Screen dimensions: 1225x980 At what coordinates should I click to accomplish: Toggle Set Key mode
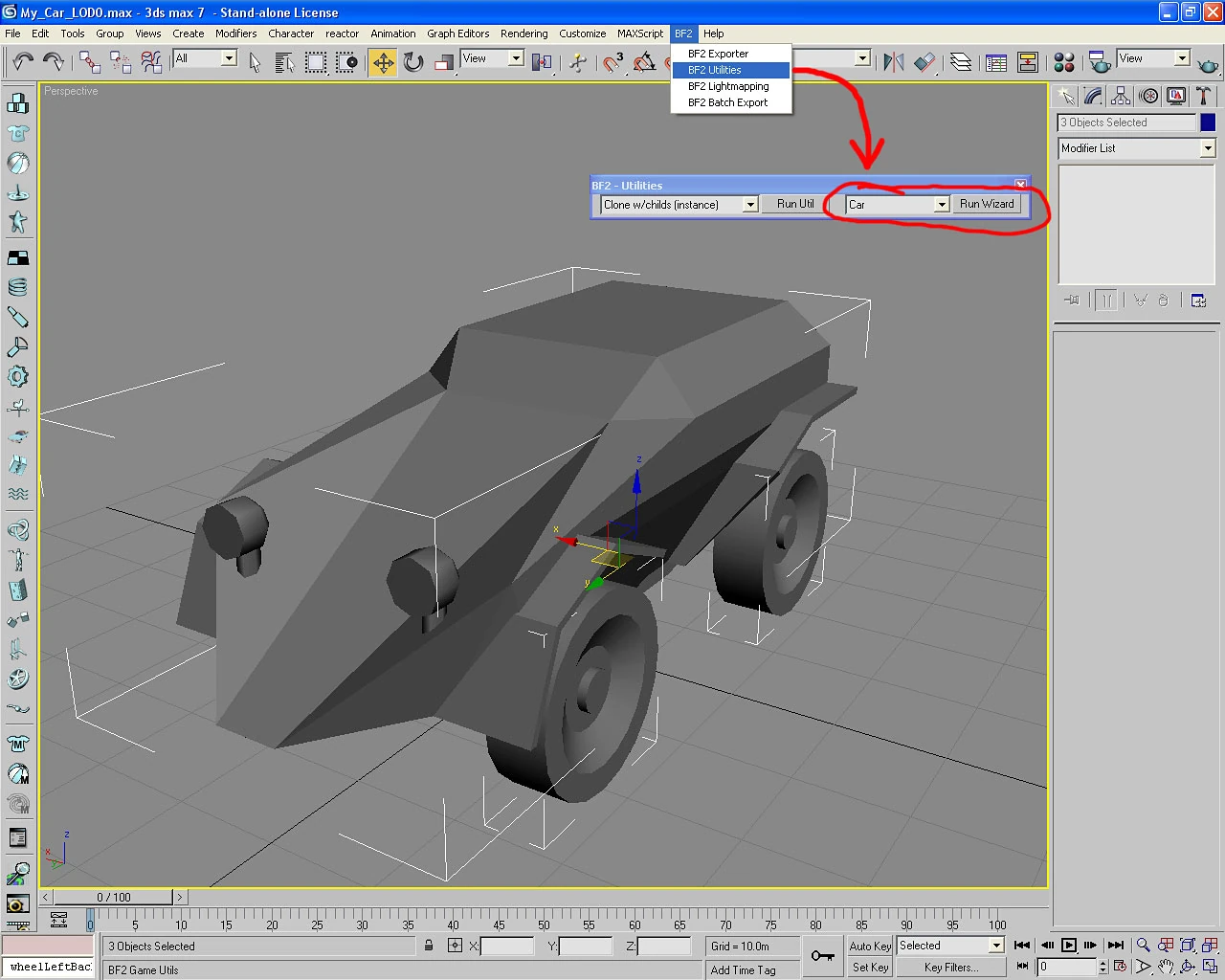pyautogui.click(x=870, y=968)
